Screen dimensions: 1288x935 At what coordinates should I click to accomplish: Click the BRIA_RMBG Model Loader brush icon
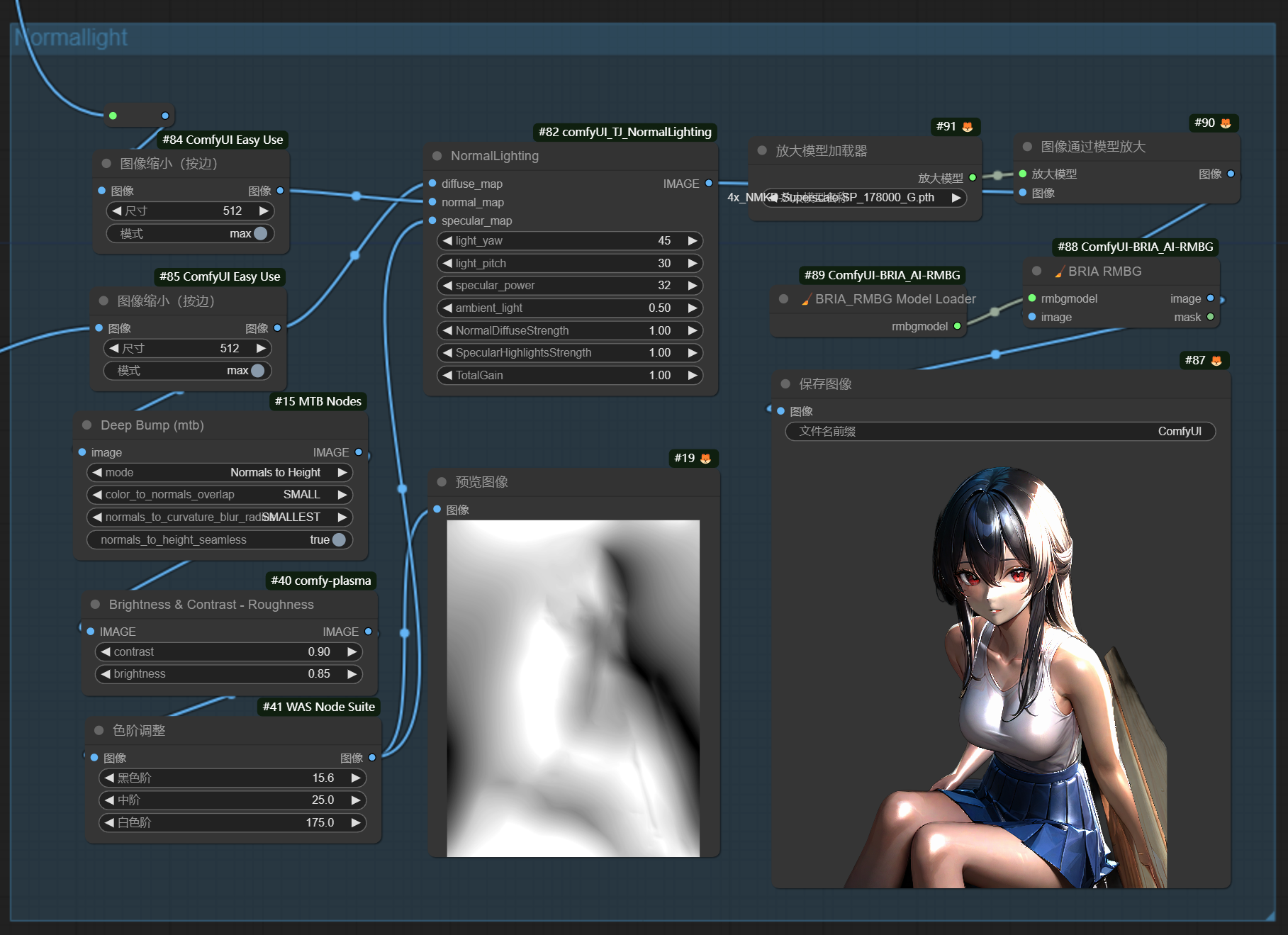pos(806,299)
